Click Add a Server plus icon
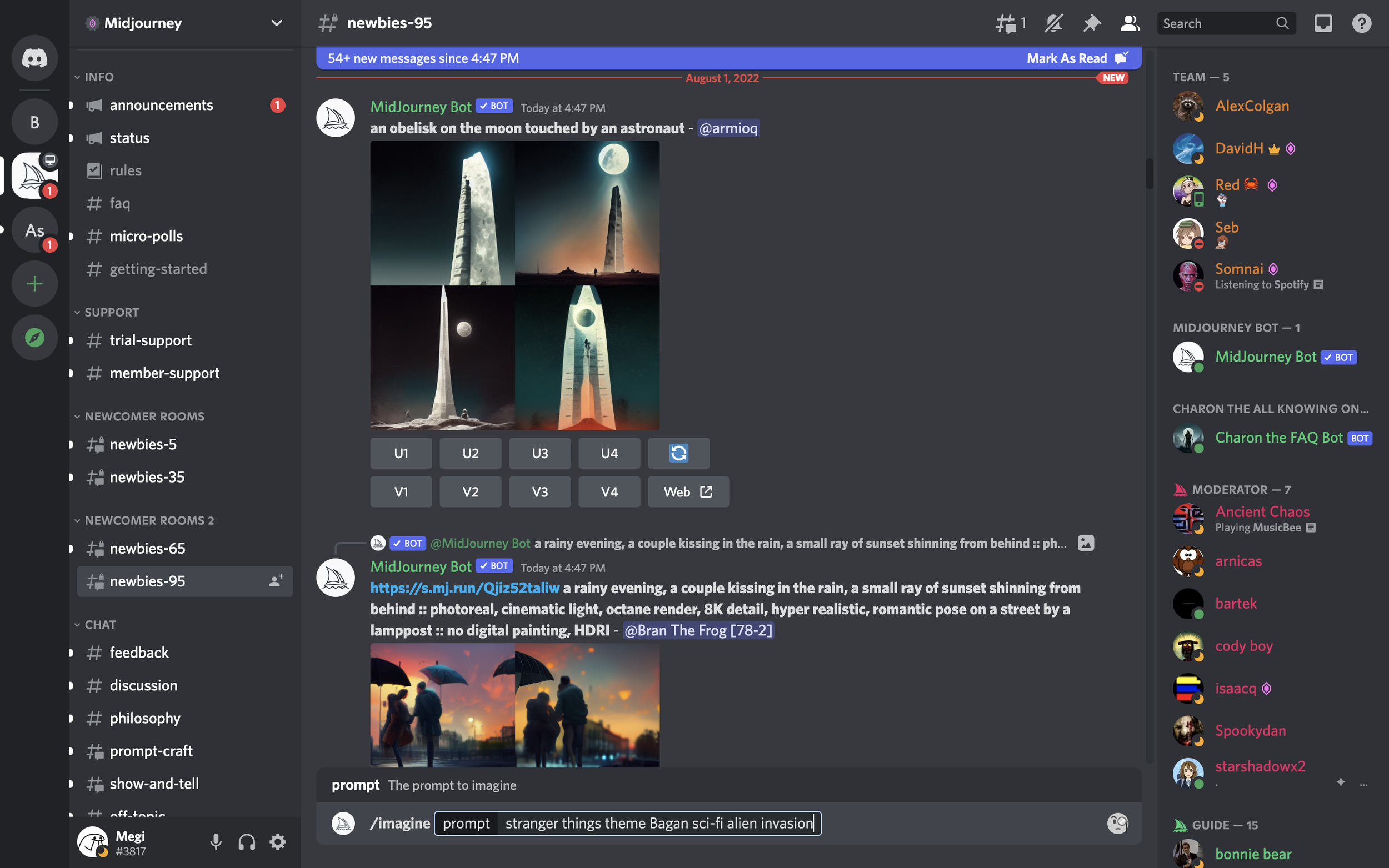 (x=34, y=284)
